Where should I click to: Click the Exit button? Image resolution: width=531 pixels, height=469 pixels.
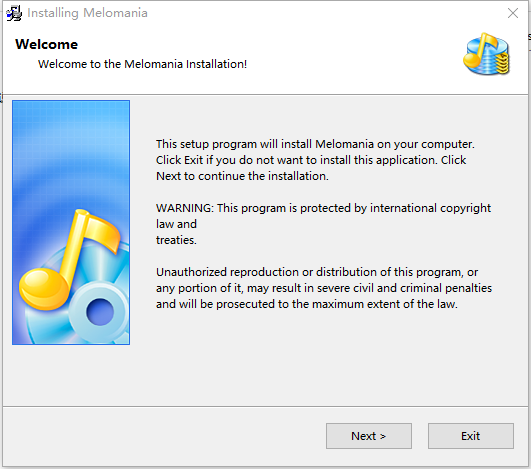click(471, 436)
